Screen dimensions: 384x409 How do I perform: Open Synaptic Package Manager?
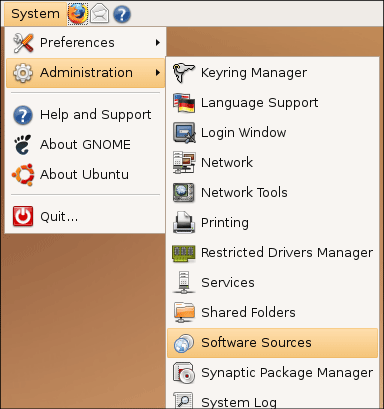272,372
